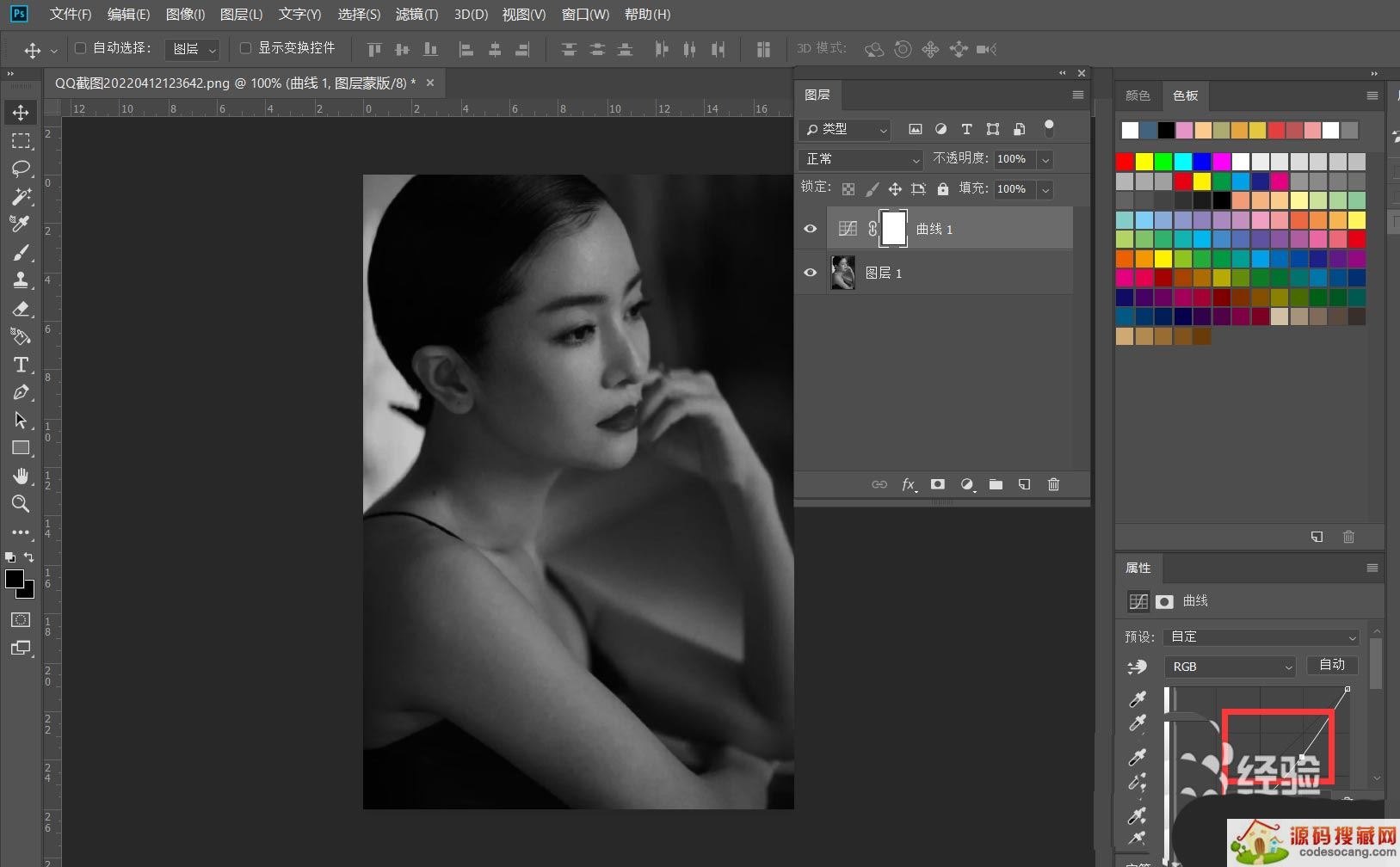Open the blend mode 正常 dropdown
Image resolution: width=1400 pixels, height=867 pixels.
[x=862, y=159]
